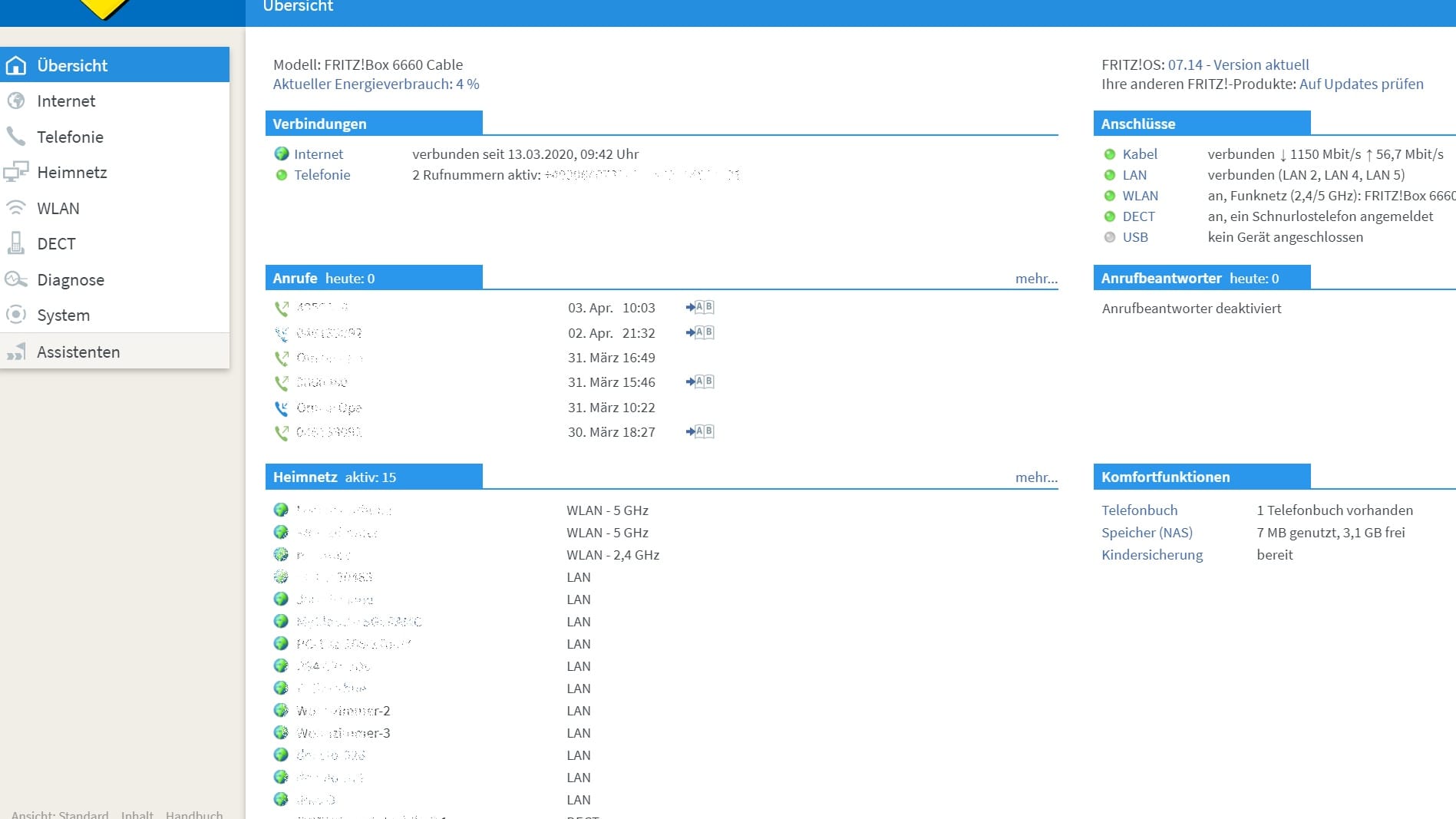Click phonebook add icon for 31. März 15:46 call
The height and width of the screenshot is (819, 1456).
click(700, 381)
